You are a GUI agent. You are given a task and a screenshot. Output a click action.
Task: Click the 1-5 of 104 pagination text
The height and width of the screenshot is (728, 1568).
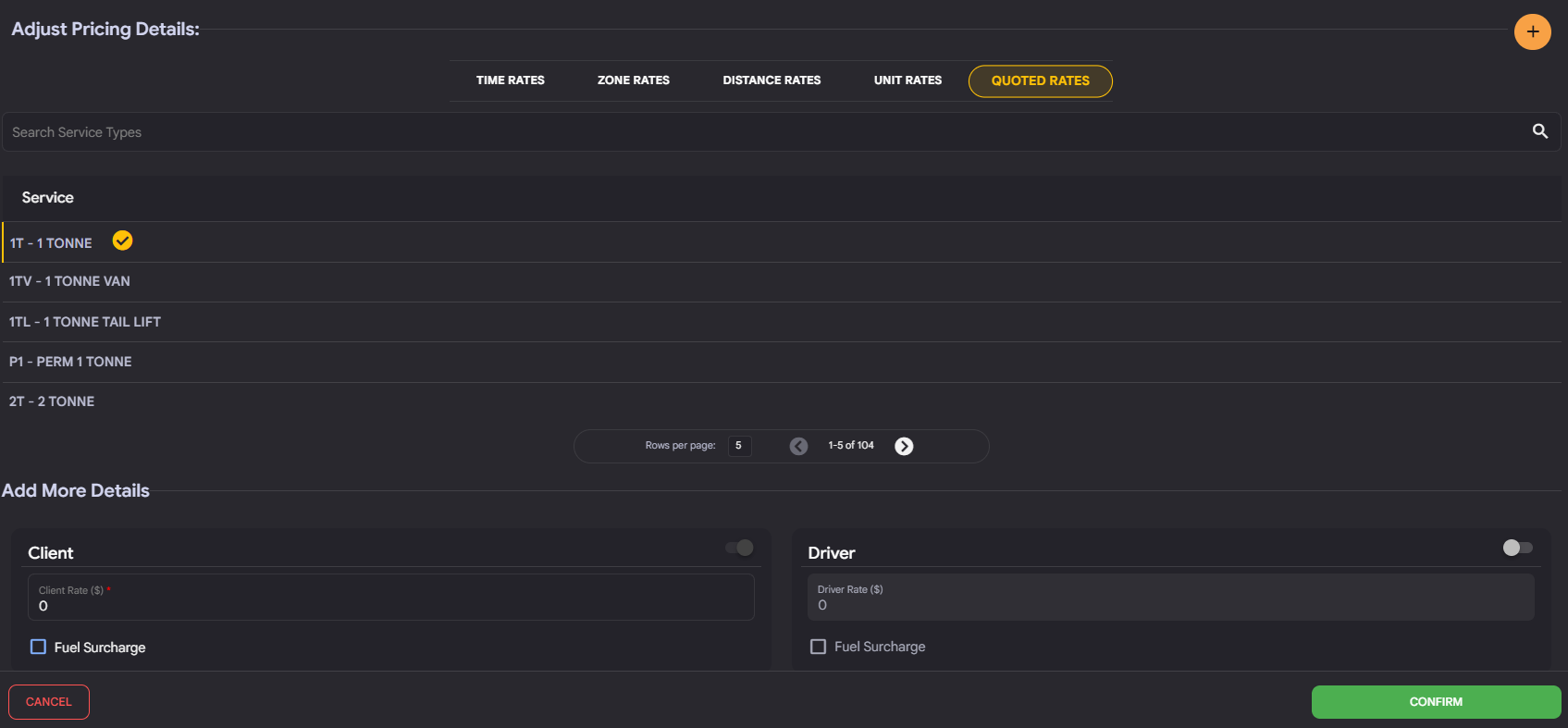tap(851, 446)
